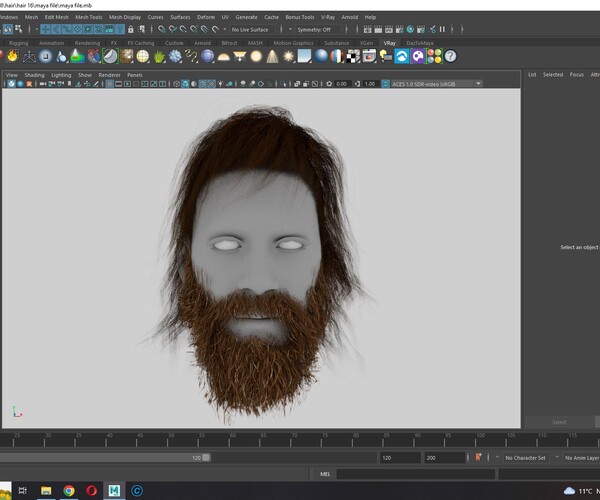Click the playback end time field 120
600x500 pixels.
click(399, 458)
